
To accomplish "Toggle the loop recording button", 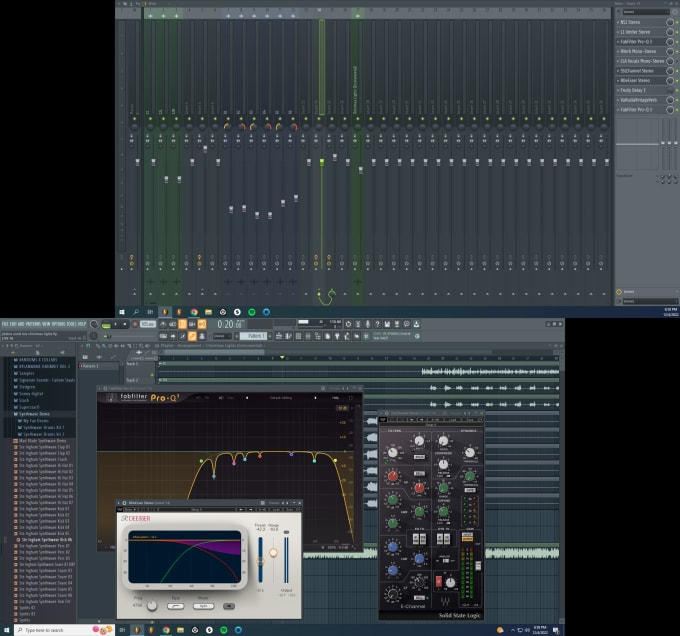I will (202, 324).
